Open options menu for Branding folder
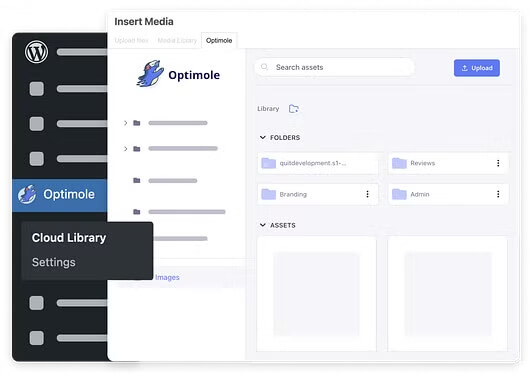Viewport: 532px width, 377px height. pos(367,194)
